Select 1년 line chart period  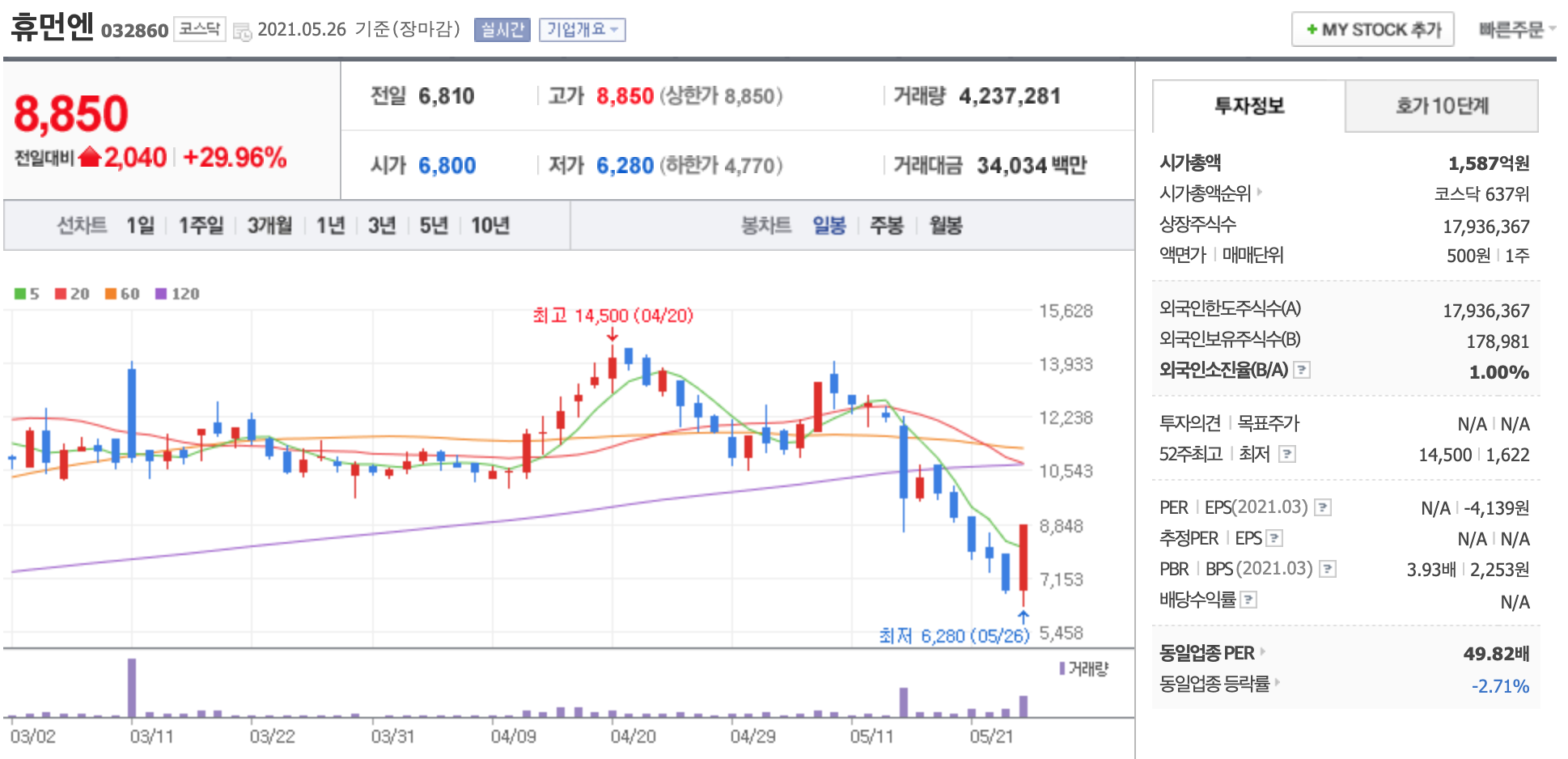330,225
